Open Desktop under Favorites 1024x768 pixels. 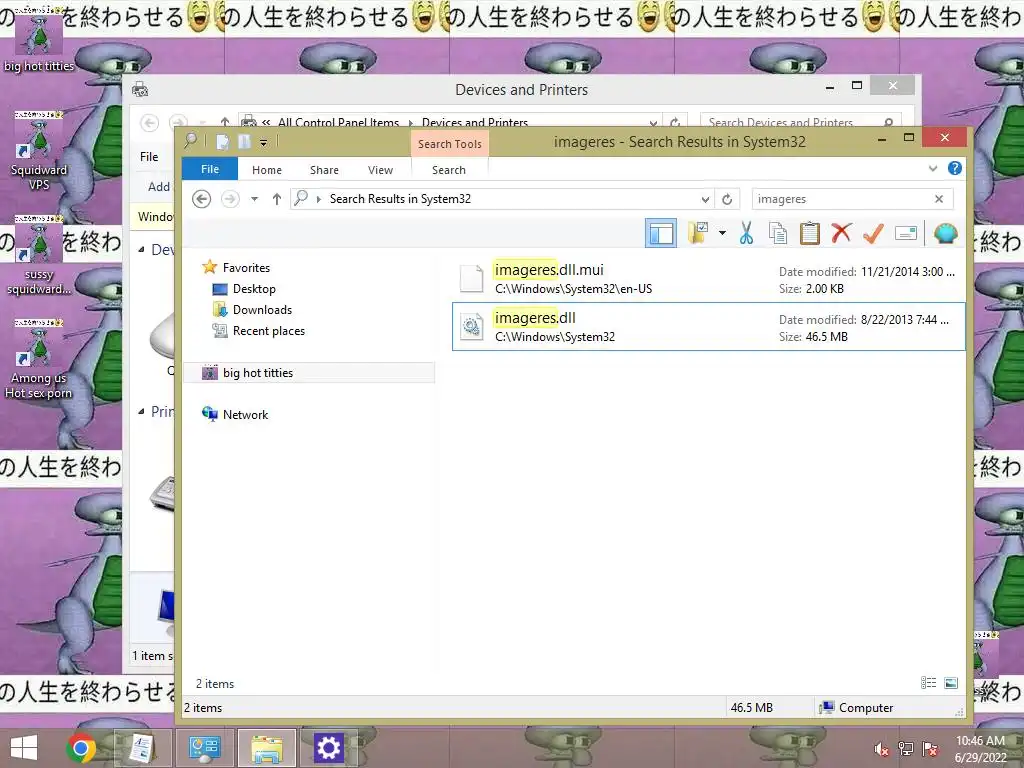coord(253,289)
